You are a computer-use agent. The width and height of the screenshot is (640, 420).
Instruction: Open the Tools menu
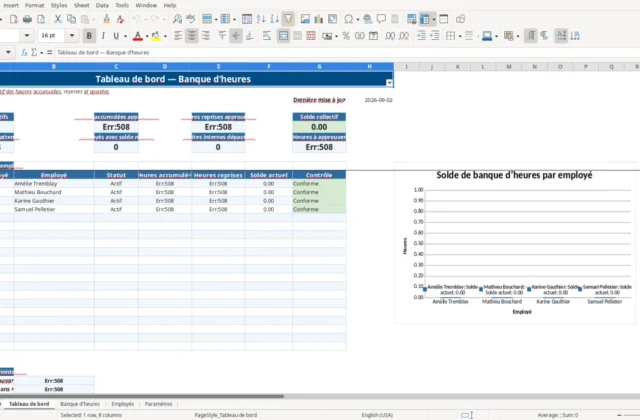click(122, 5)
